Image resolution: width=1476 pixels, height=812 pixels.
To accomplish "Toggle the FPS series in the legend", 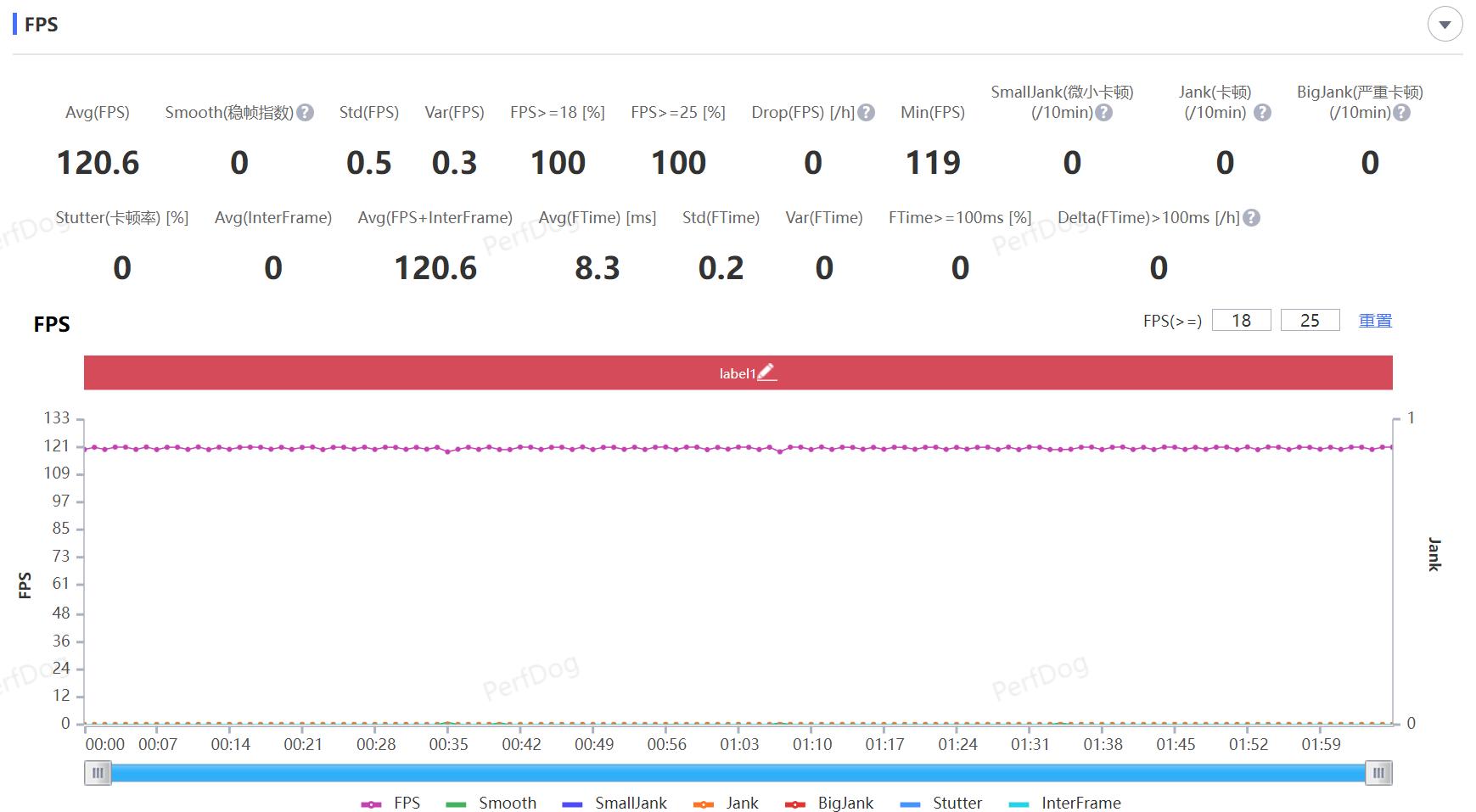I will pos(390,804).
